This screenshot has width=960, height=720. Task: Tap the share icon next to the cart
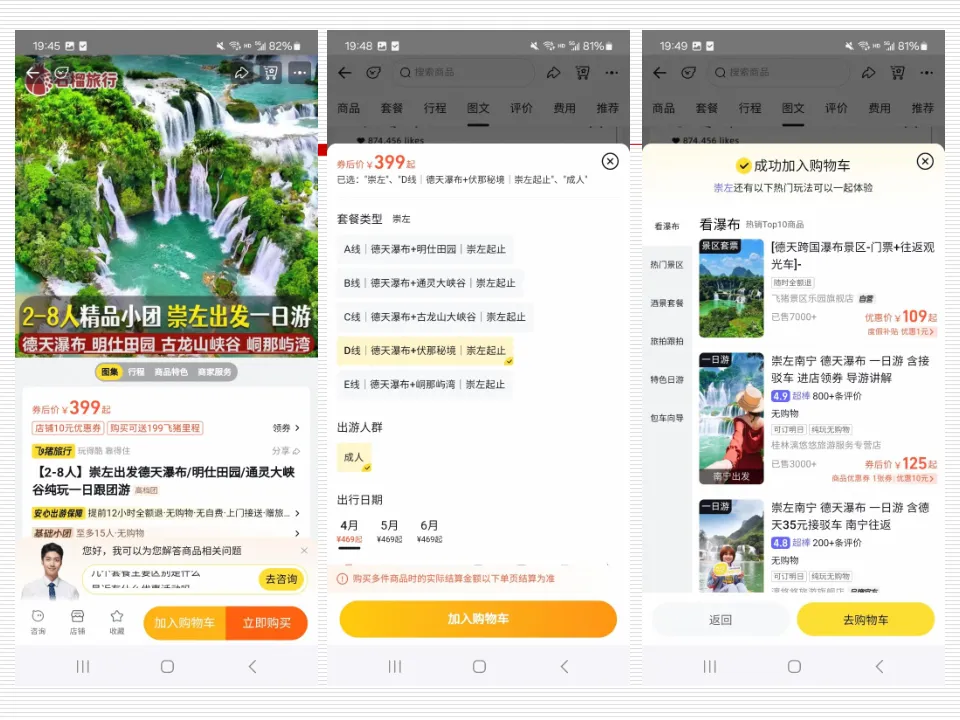point(241,73)
